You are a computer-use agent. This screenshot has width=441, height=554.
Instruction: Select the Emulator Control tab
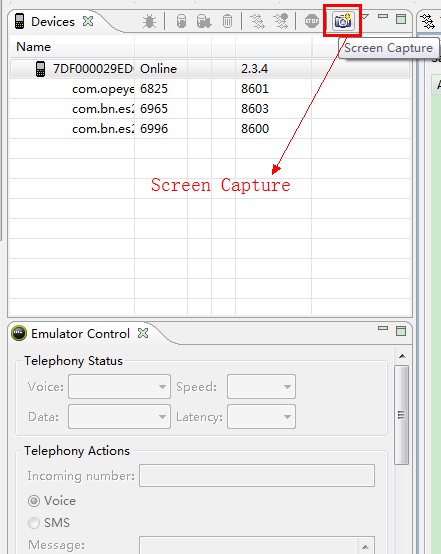pos(80,334)
